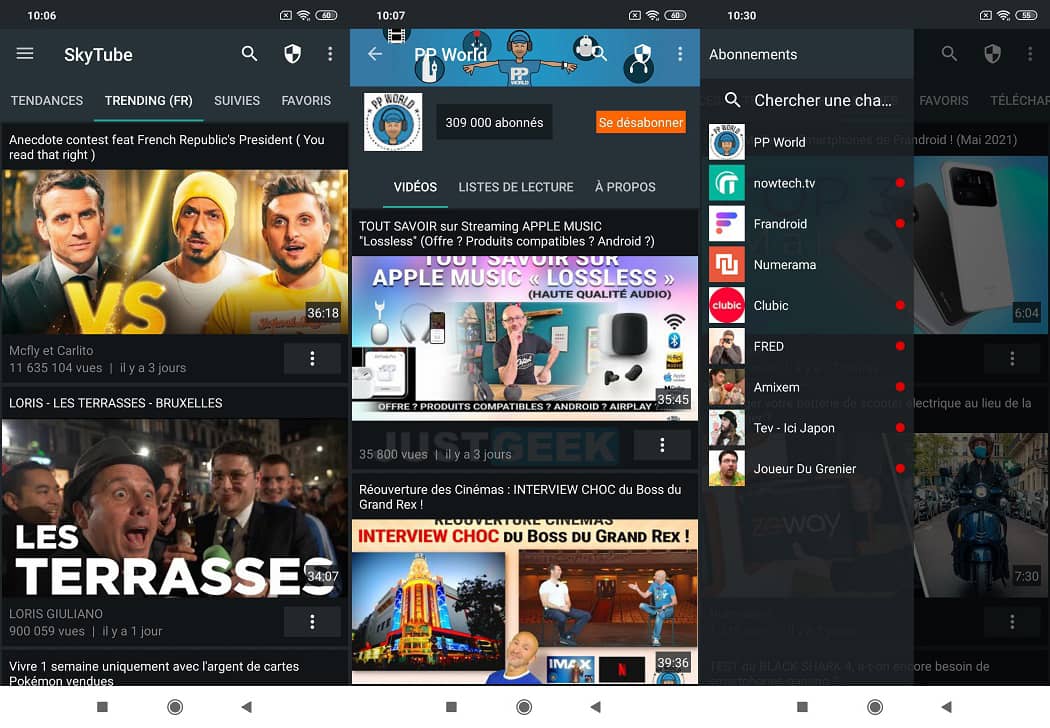The height and width of the screenshot is (728, 1050).
Task: Tap LORIS - LES TERRASSES - BRUXELLES title
Action: click(116, 403)
